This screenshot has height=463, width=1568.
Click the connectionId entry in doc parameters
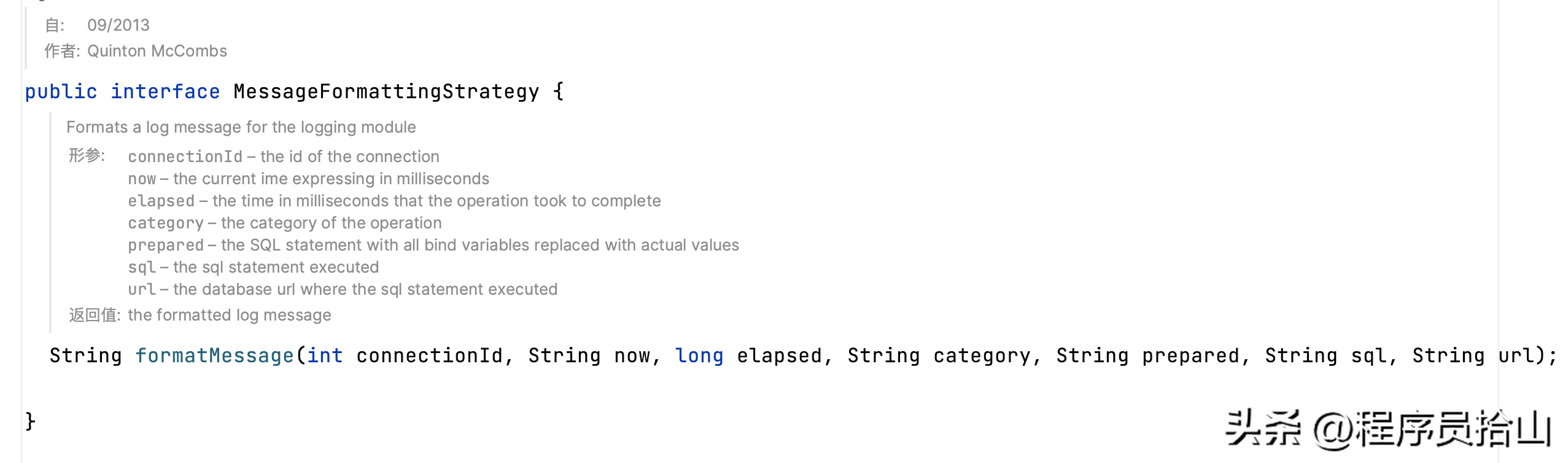tap(185, 157)
